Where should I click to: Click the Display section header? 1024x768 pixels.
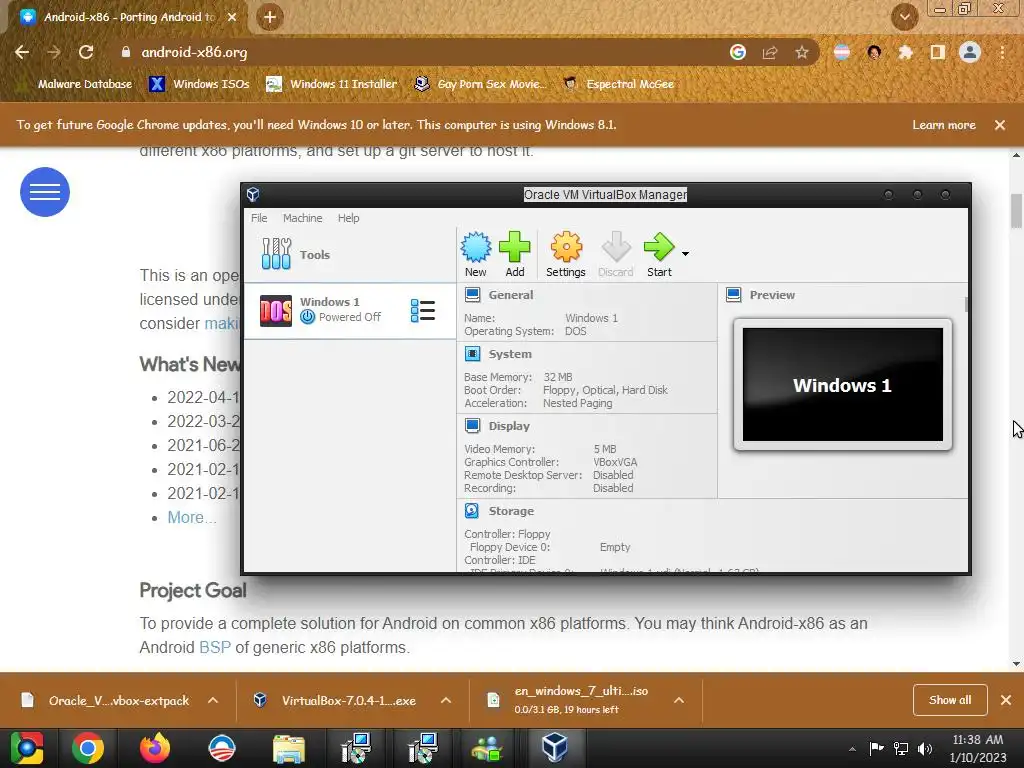tap(509, 426)
